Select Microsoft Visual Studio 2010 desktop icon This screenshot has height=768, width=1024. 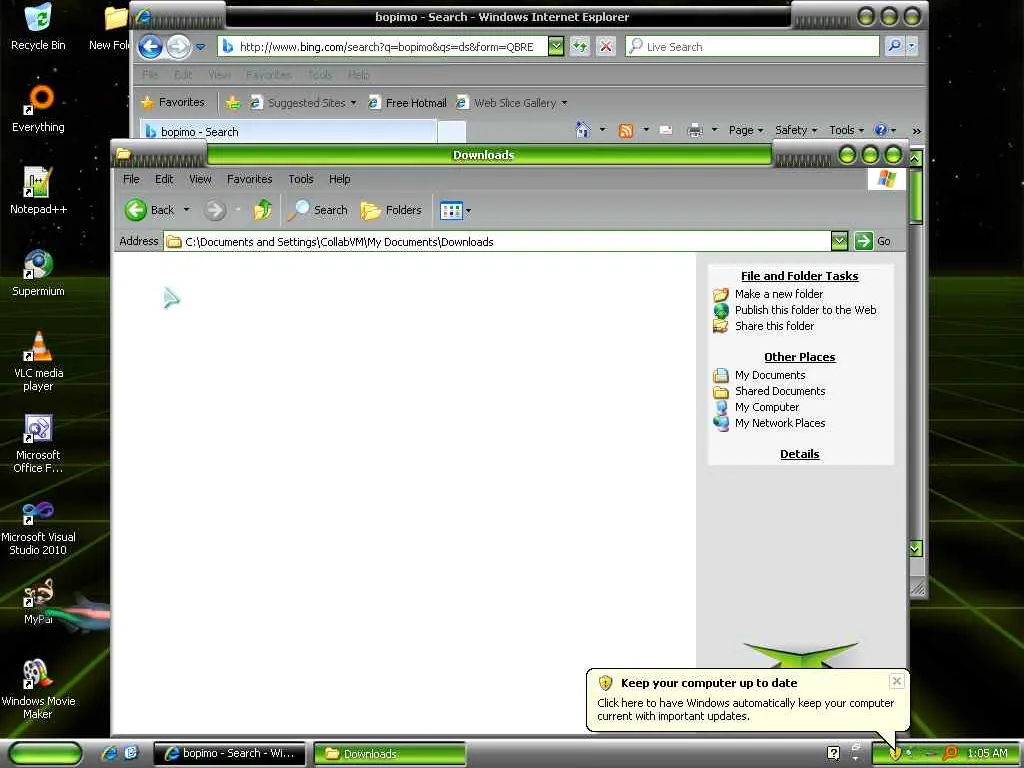click(x=38, y=528)
